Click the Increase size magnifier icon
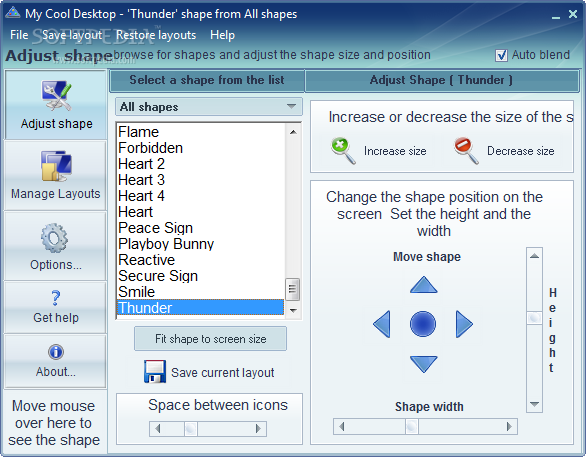The width and height of the screenshot is (586, 457). [343, 151]
